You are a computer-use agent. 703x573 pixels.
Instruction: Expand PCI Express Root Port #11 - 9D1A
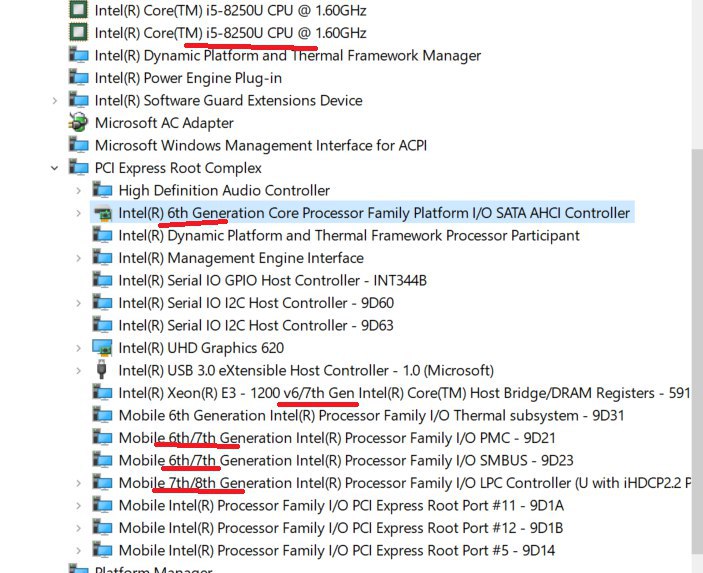[78, 506]
